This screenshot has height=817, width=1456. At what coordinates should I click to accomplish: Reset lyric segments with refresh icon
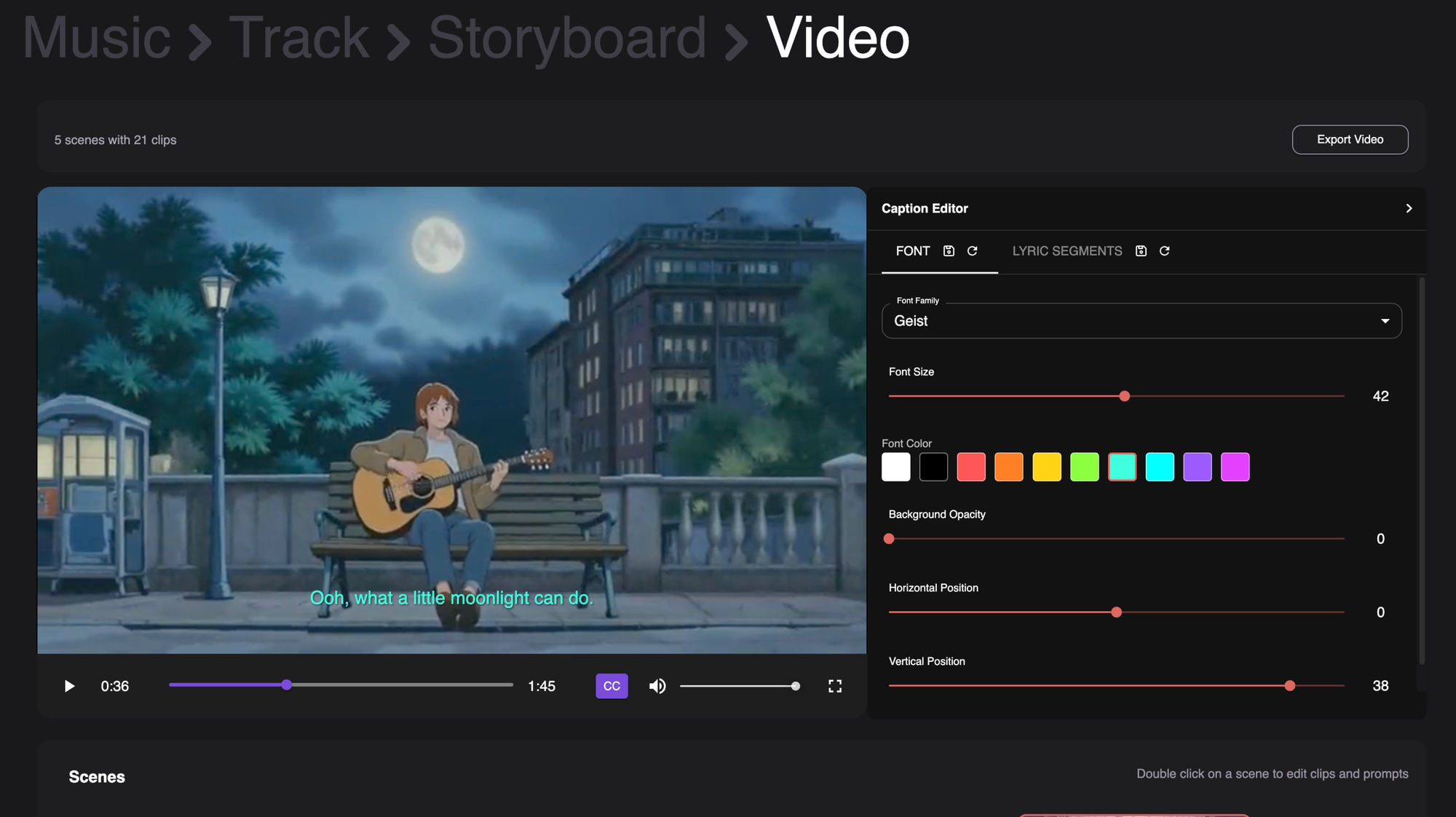[1164, 251]
